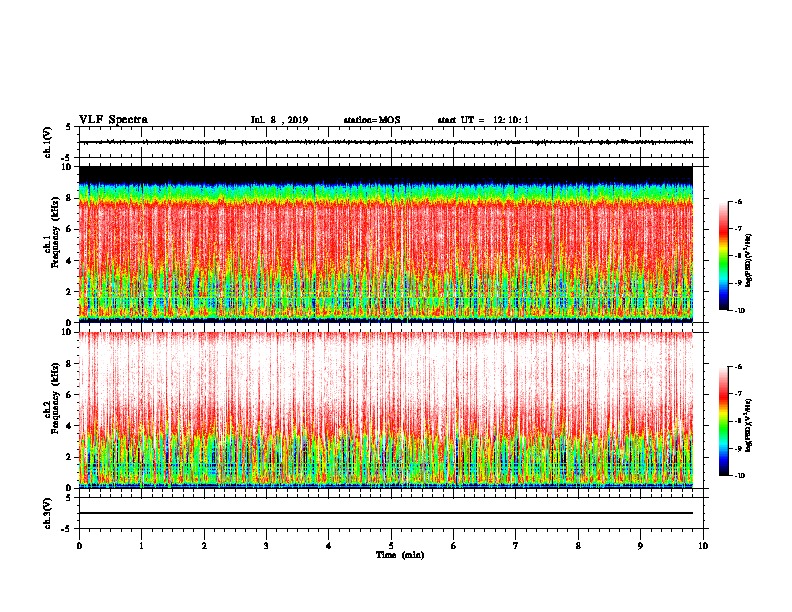Click the log(PSD) label beside the ch.1 color bar
This screenshot has width=792, height=612.
[x=748, y=260]
